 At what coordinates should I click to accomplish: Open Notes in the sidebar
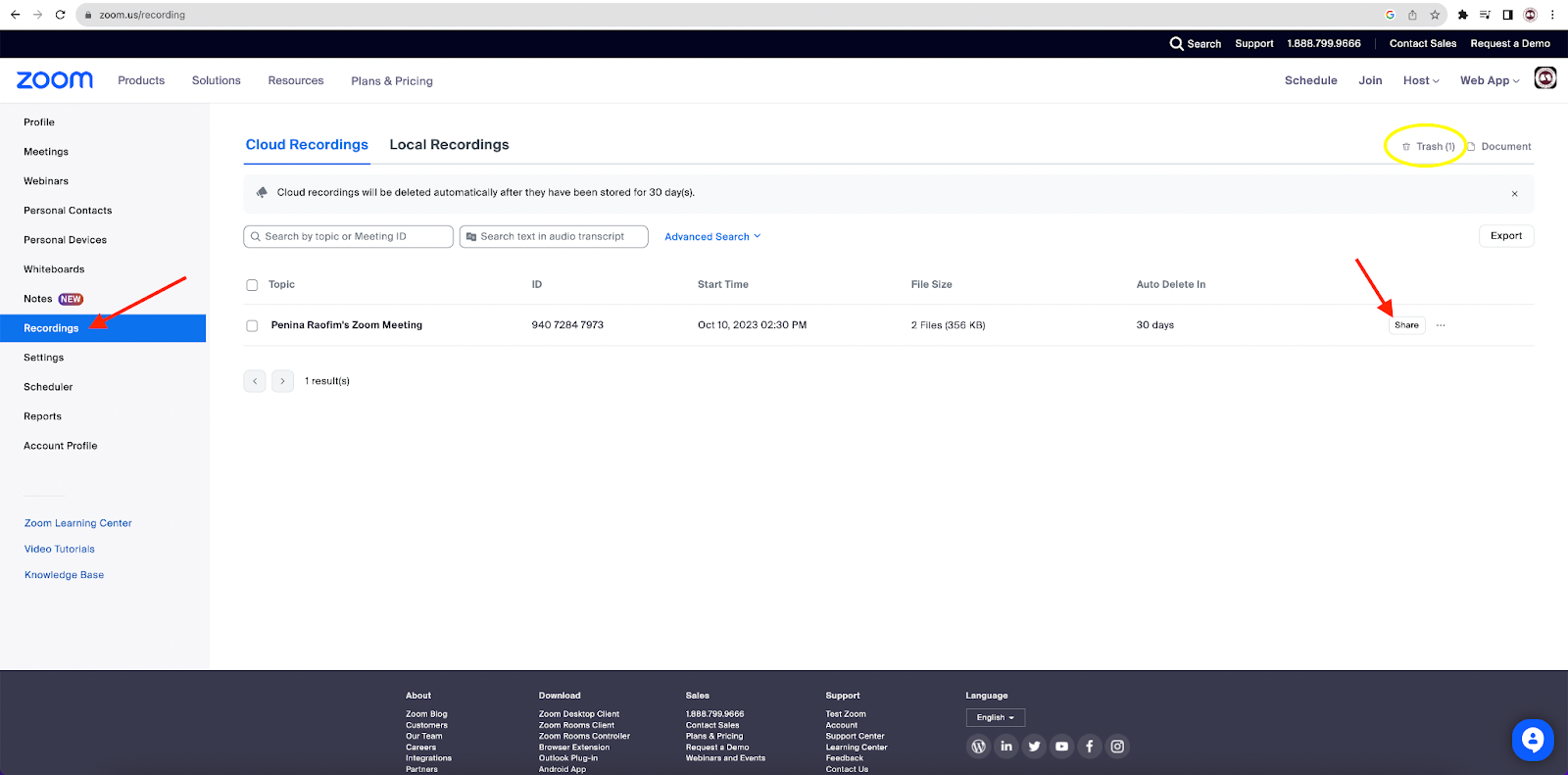pyautogui.click(x=38, y=299)
